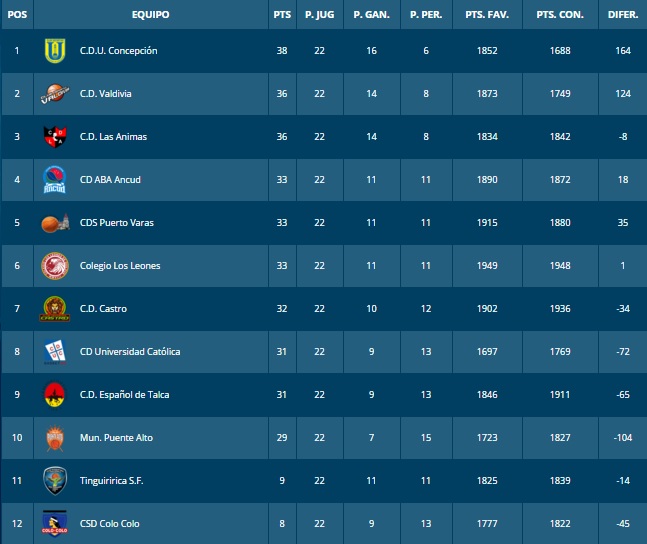Click the C.D. Valdivia team logo
This screenshot has width=647, height=544.
point(54,94)
